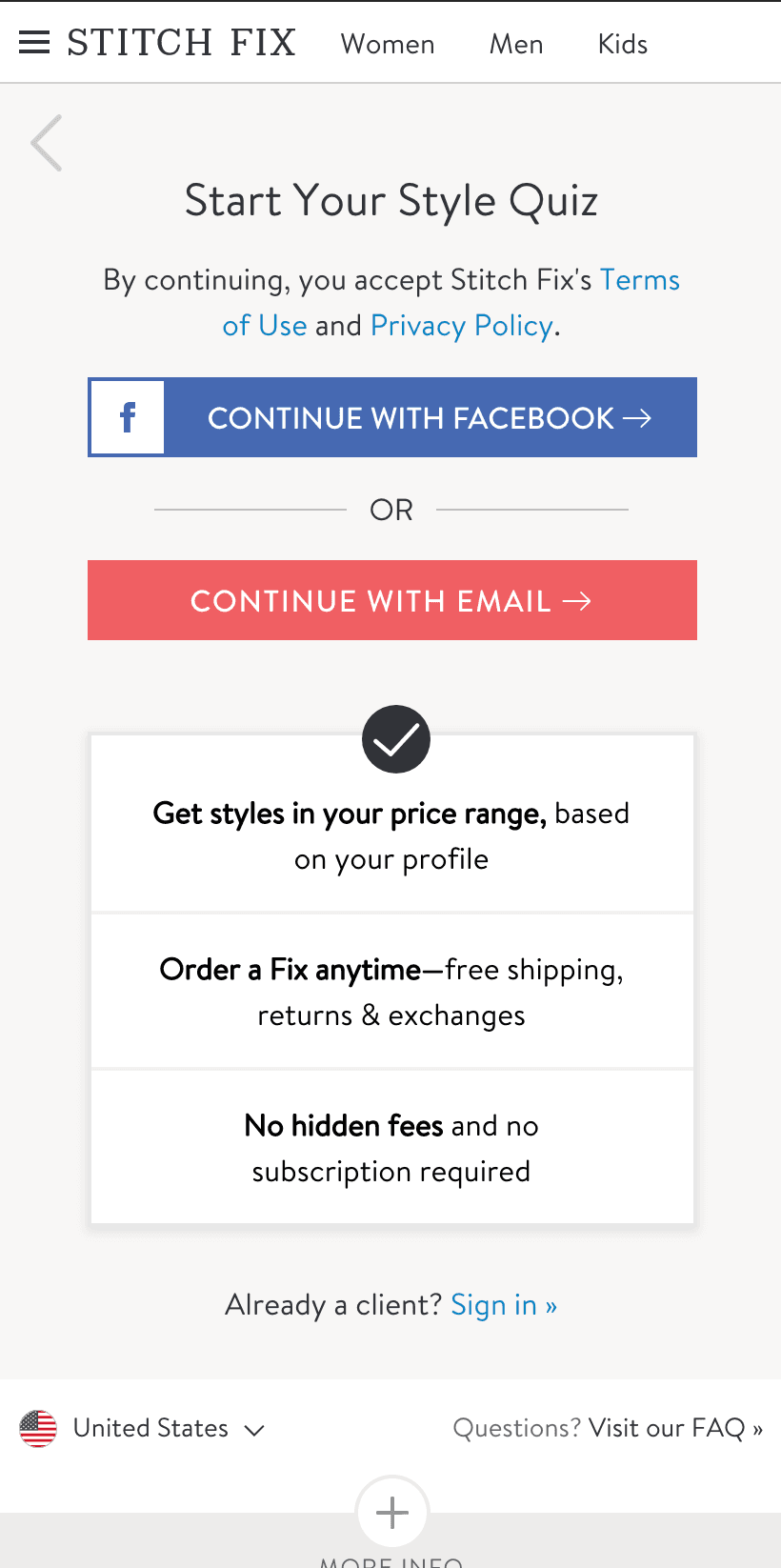Viewport: 781px width, 1568px height.
Task: Continue with Email button
Action: (x=392, y=600)
